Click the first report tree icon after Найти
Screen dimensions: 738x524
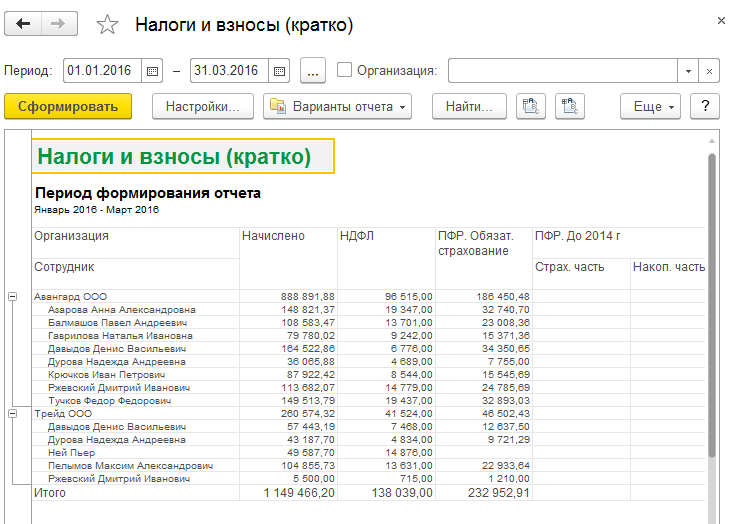tap(531, 106)
